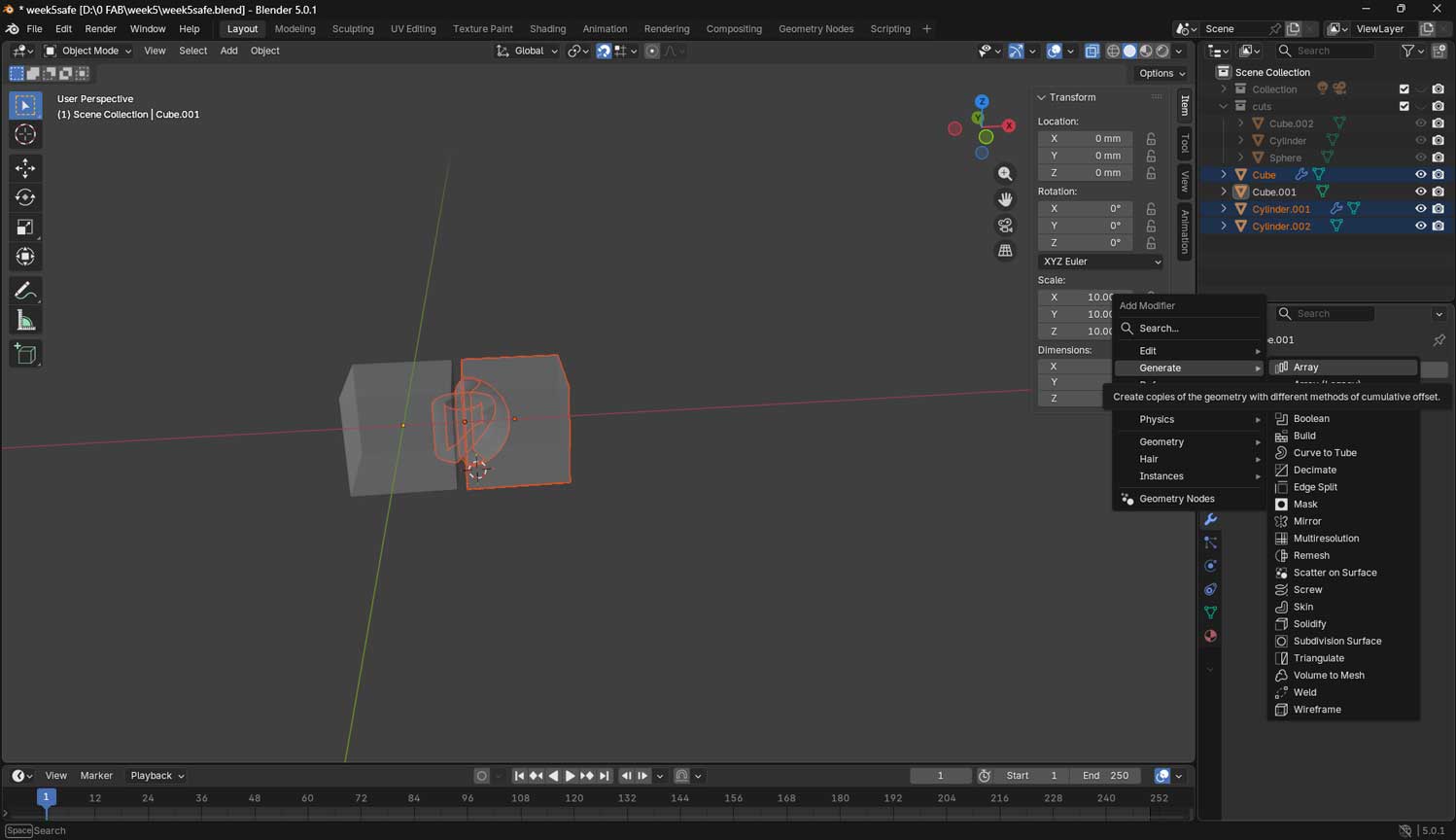The height and width of the screenshot is (840, 1456).
Task: Open the Global transform orientation dropdown
Action: tap(527, 51)
